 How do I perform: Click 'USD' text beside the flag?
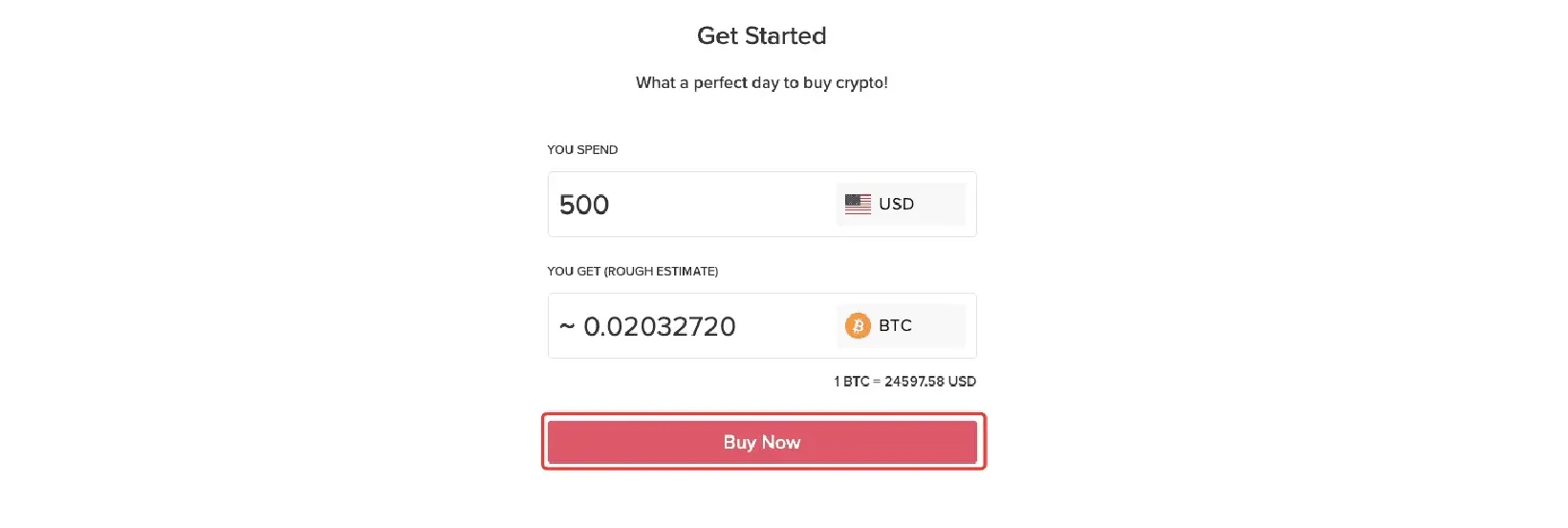coord(896,204)
